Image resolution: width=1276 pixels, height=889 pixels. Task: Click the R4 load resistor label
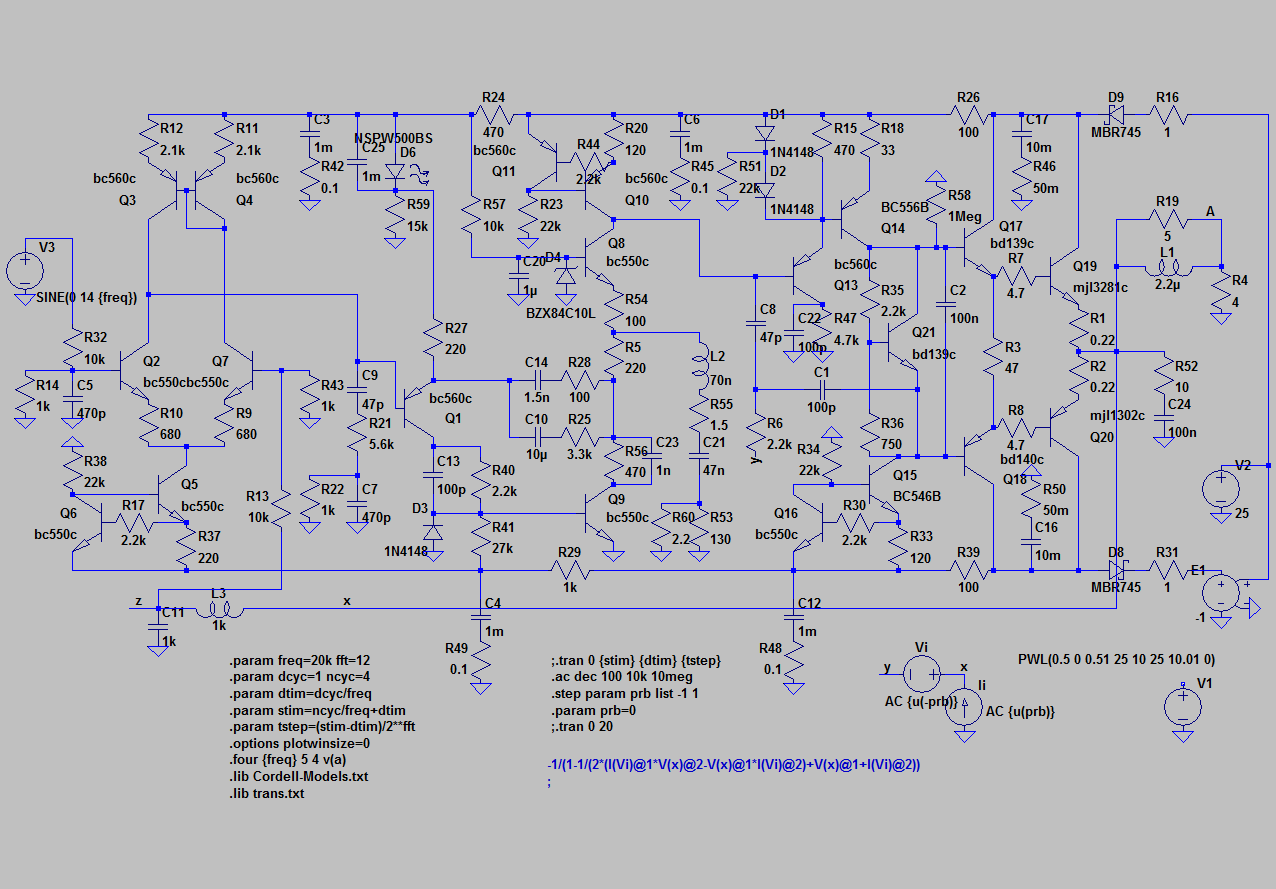[x=1240, y=280]
